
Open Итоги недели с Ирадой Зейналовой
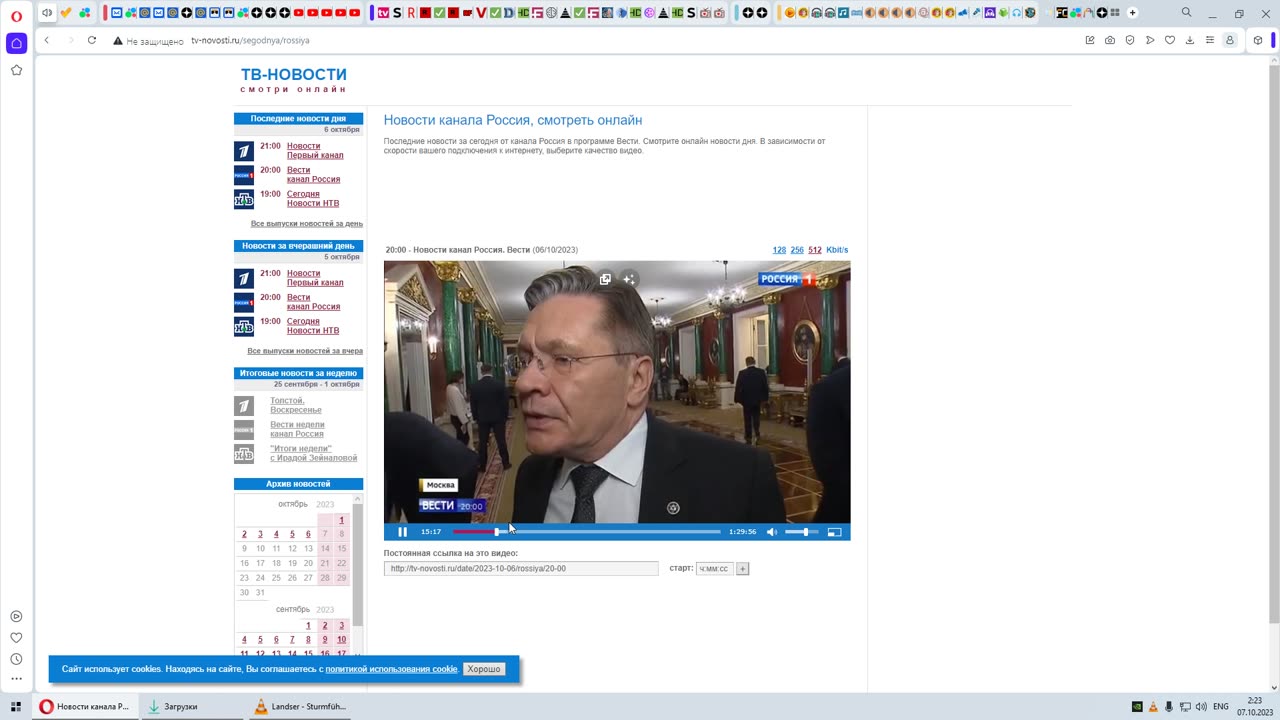click(x=313, y=453)
